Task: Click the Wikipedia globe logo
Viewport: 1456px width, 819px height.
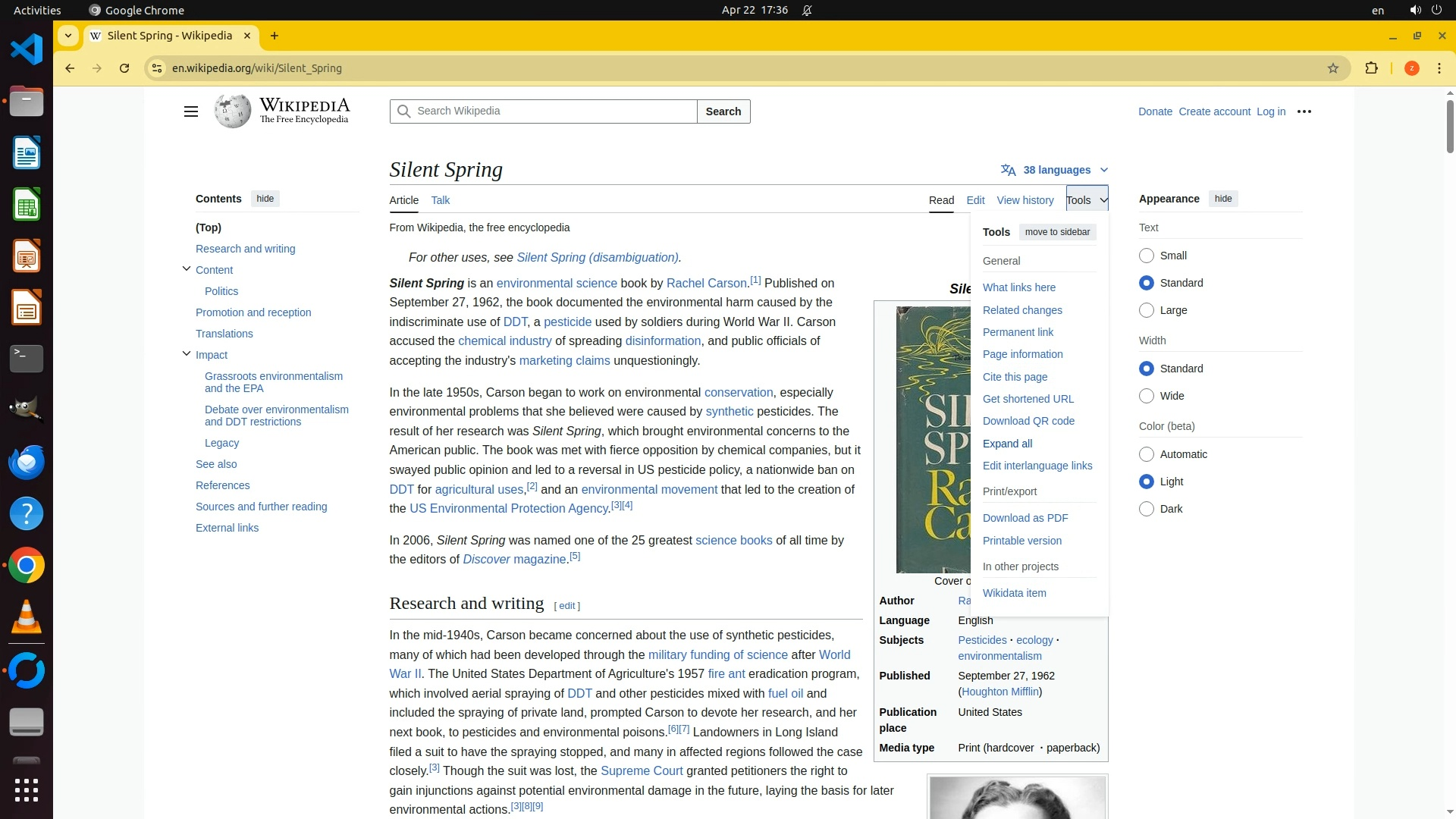Action: click(232, 111)
